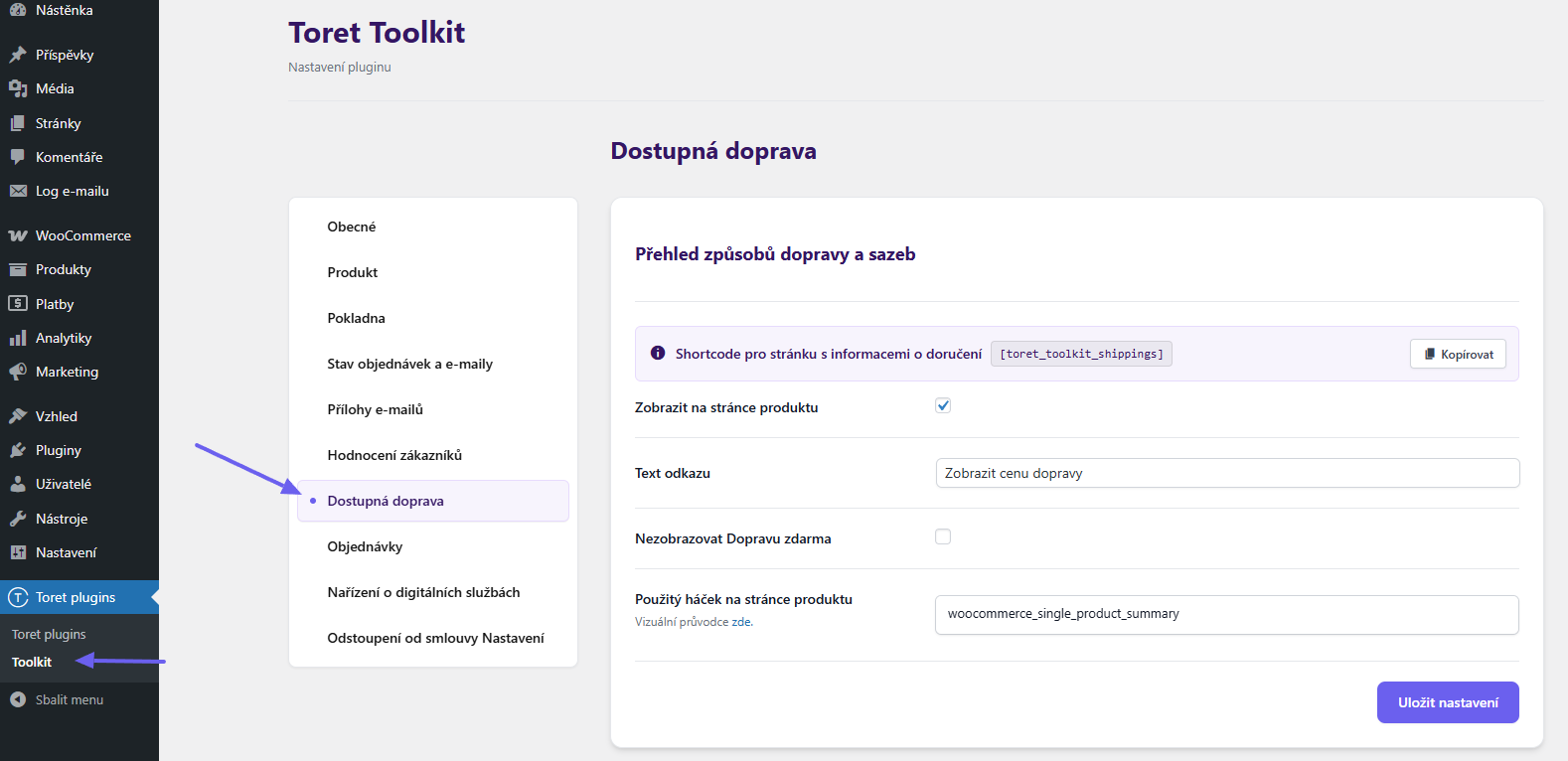Click the Nastavení pluginu subtitle text
1568x761 pixels.
pos(340,67)
